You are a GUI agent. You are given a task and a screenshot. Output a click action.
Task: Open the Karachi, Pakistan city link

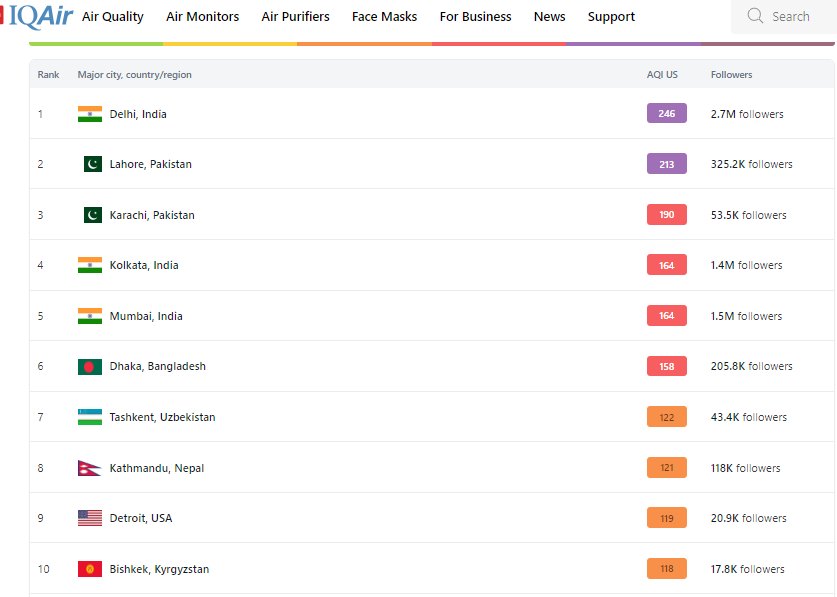[152, 215]
